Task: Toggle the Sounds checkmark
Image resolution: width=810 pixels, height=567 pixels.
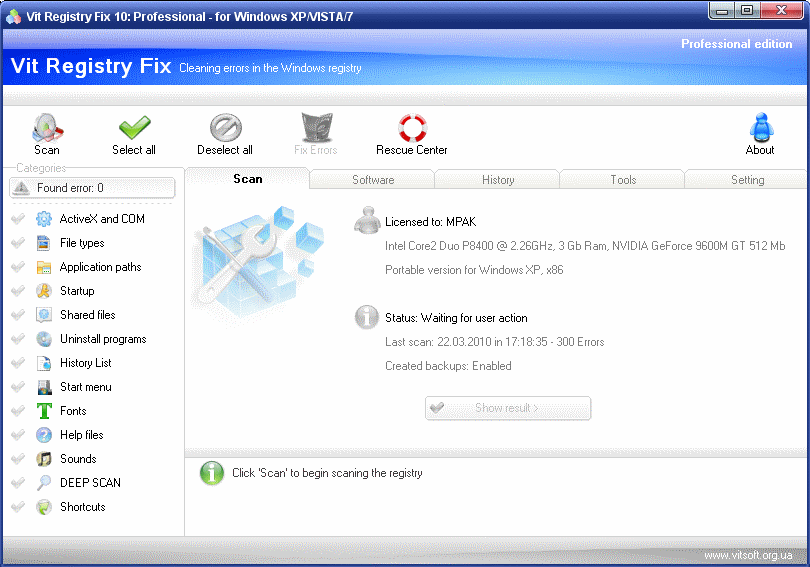Action: click(18, 459)
